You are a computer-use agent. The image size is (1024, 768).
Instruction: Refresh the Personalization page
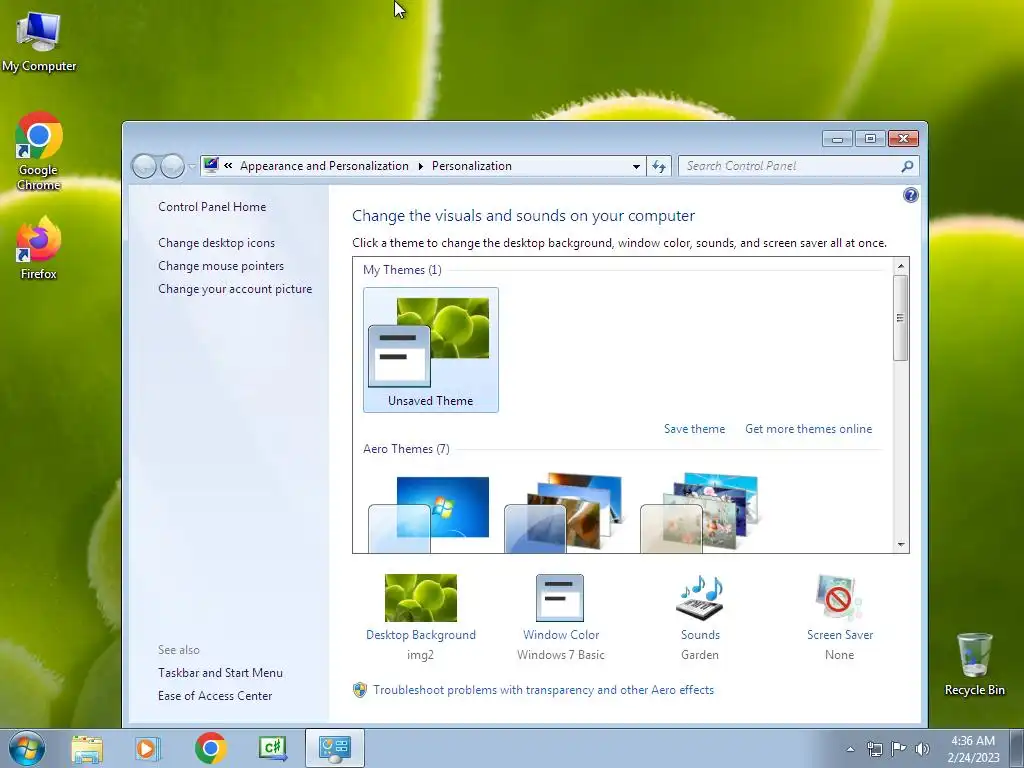tap(659, 167)
